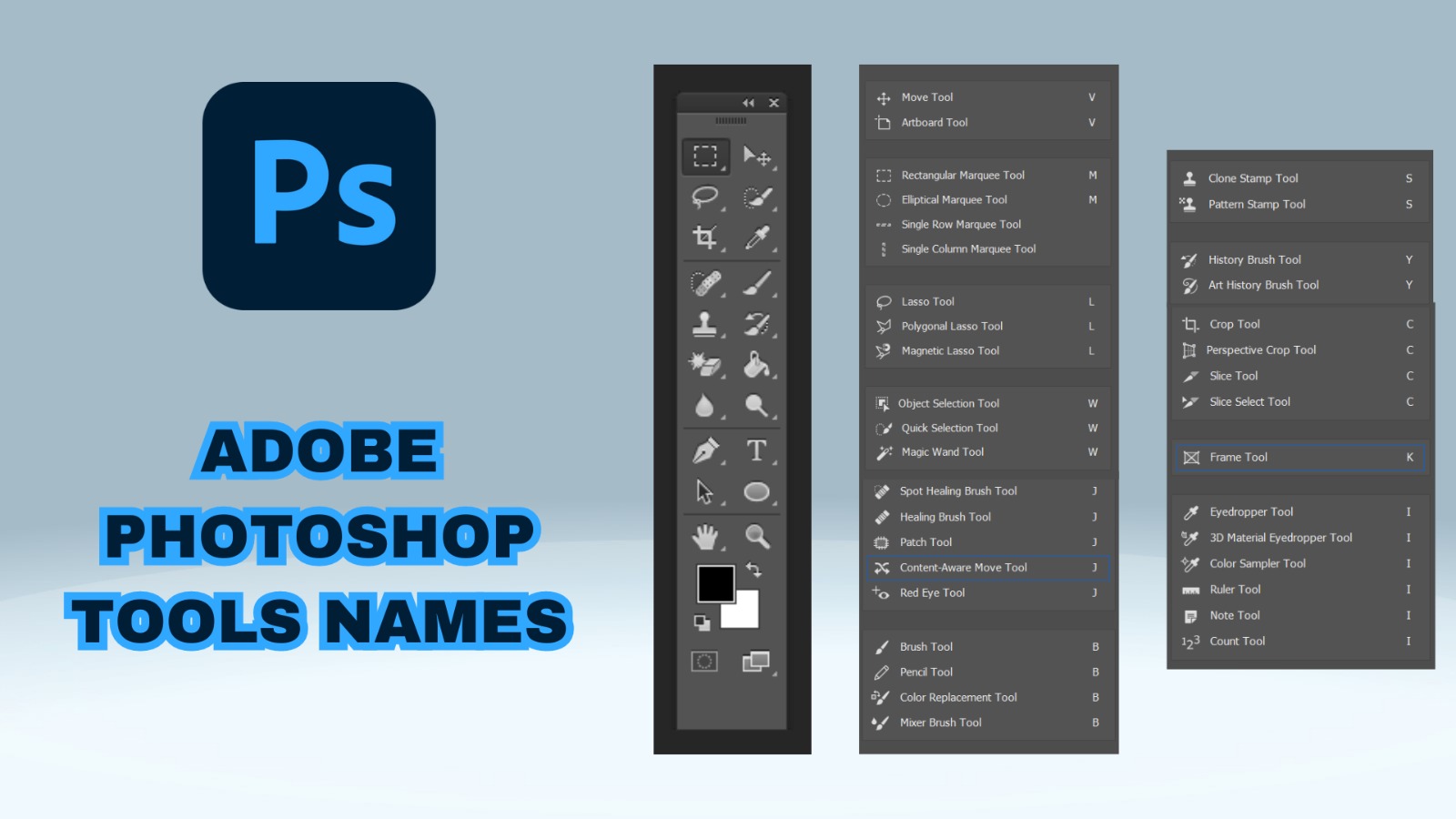1456x819 pixels.
Task: Select the Zoom tool
Action: (760, 536)
